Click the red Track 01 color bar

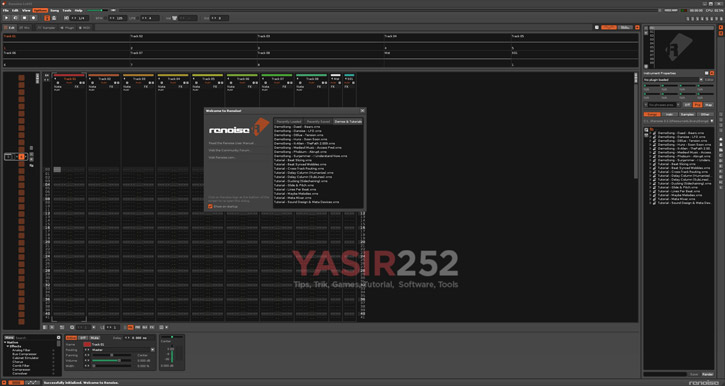pyautogui.click(x=69, y=75)
